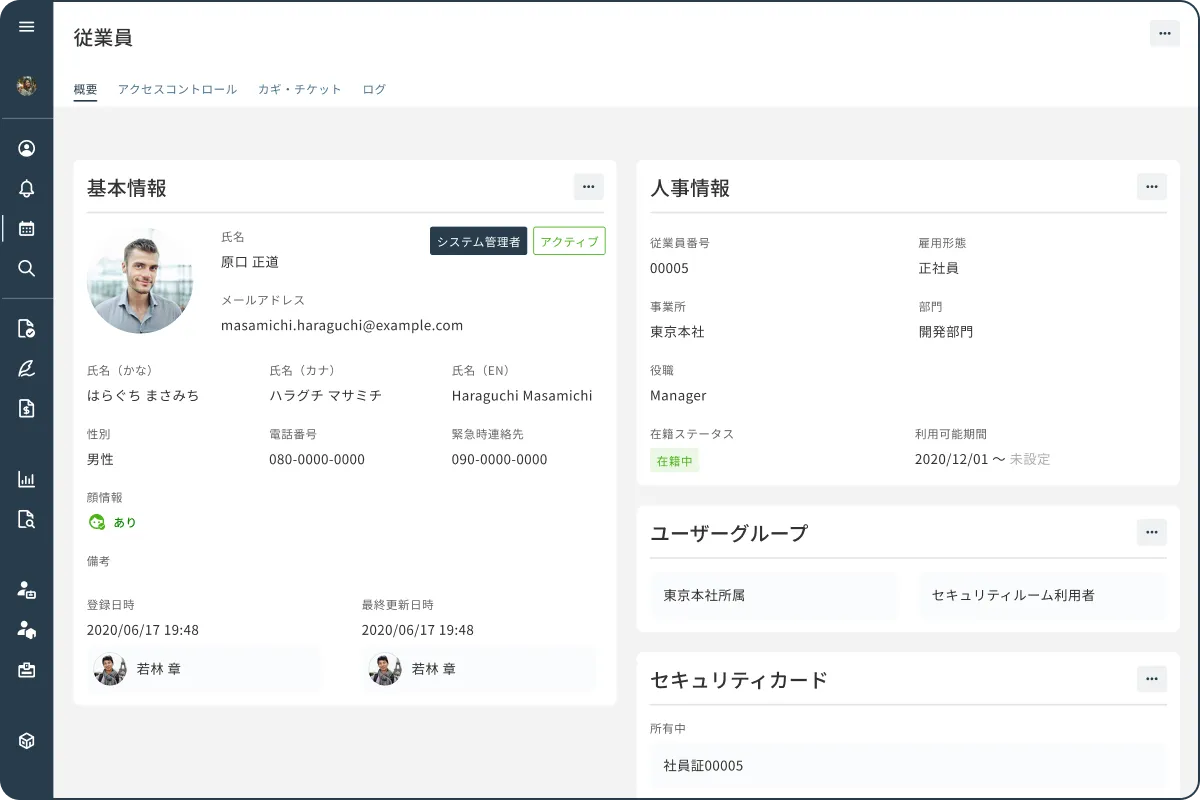Screen dimensions: 1200x800
Task: Click email masamichi.haraguchi@example.com
Action: coord(342,325)
